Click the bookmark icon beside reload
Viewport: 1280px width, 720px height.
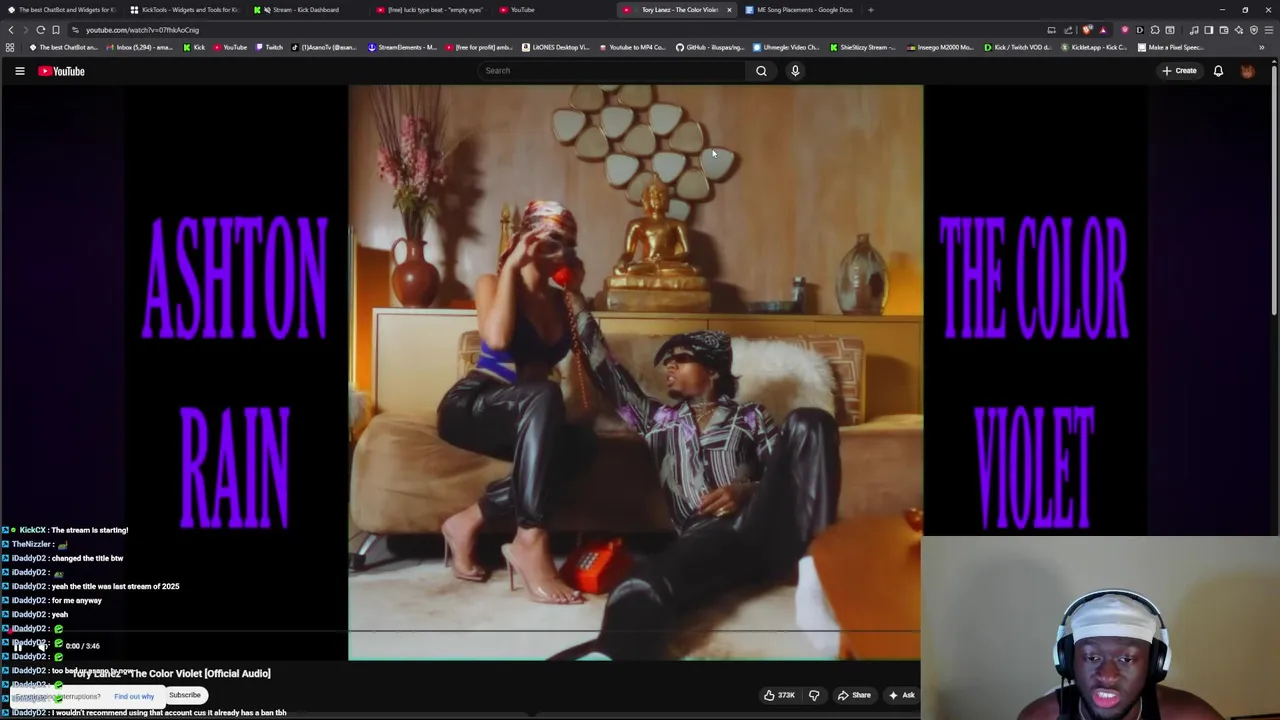tap(56, 30)
